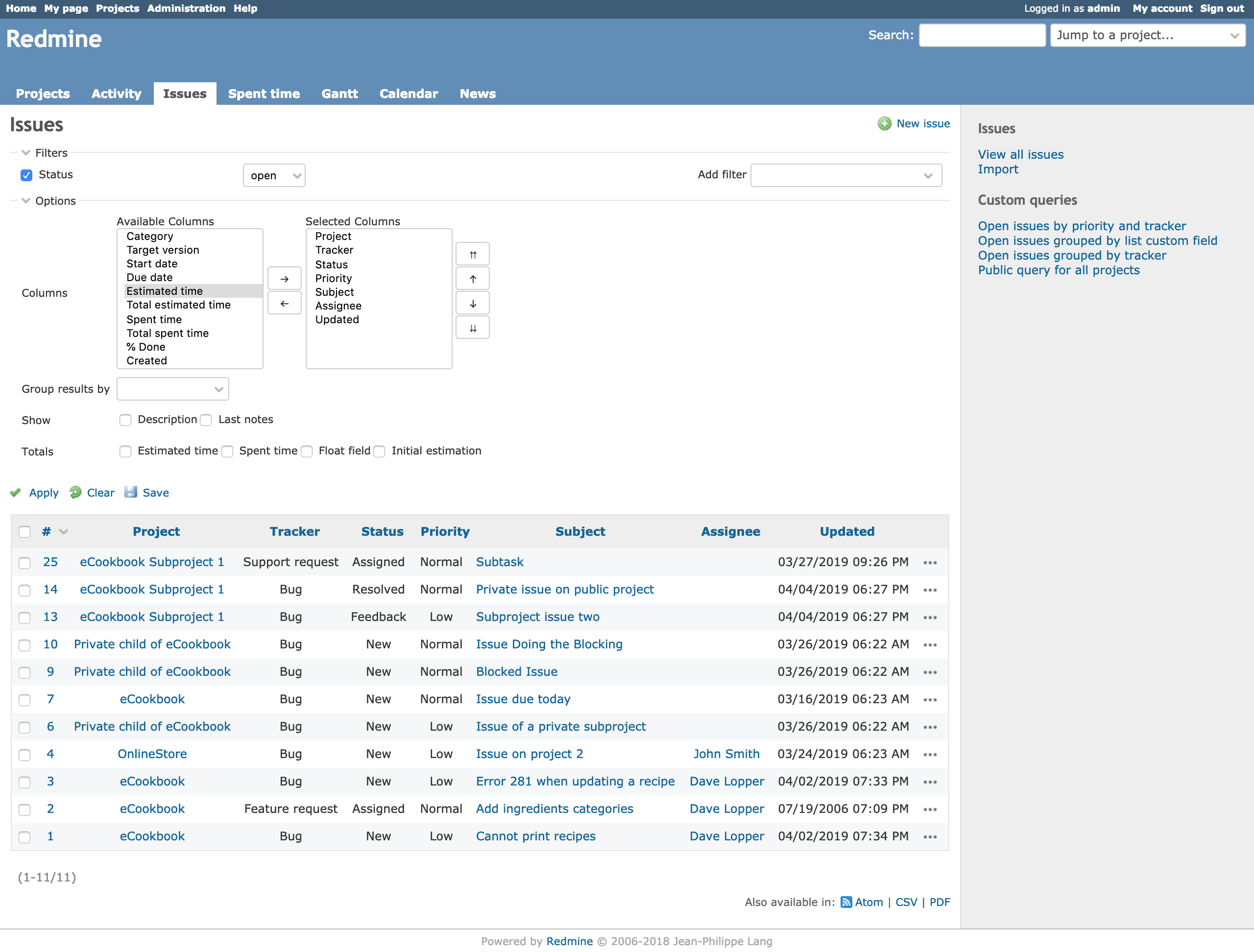Select Subject in Selected Columns list
1254x952 pixels.
point(335,292)
